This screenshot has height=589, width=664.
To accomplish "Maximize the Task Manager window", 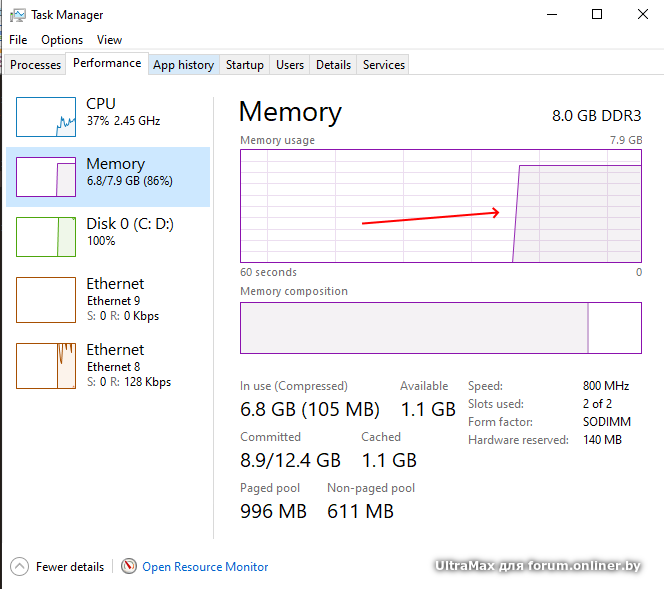I will [x=597, y=15].
